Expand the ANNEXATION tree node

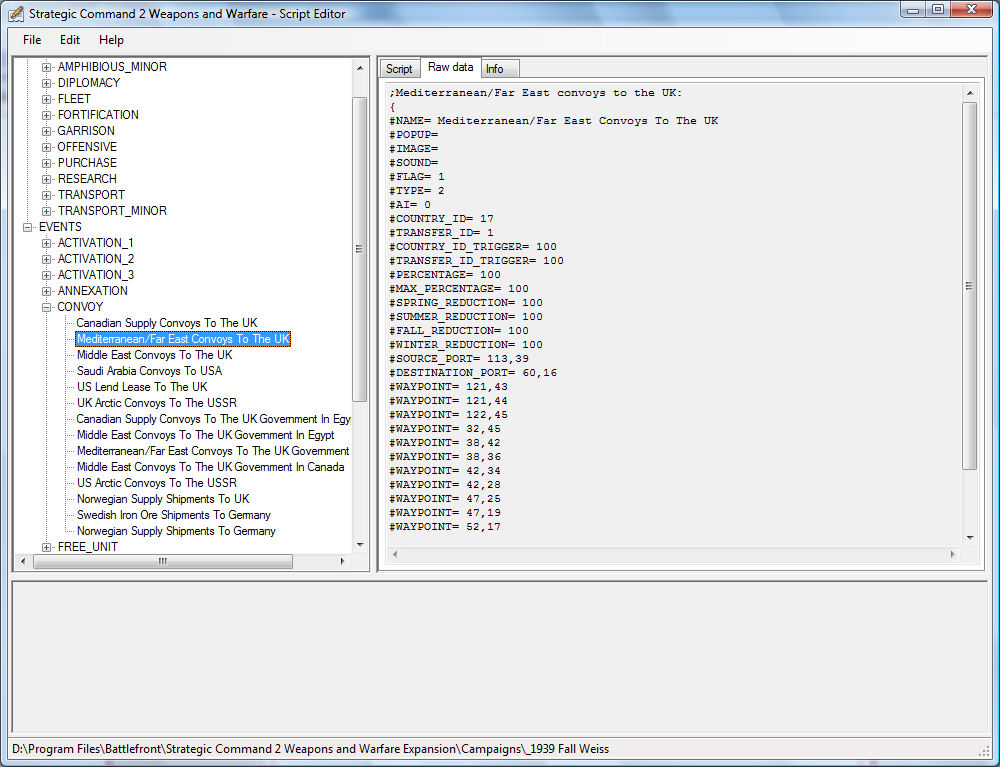pyautogui.click(x=47, y=291)
